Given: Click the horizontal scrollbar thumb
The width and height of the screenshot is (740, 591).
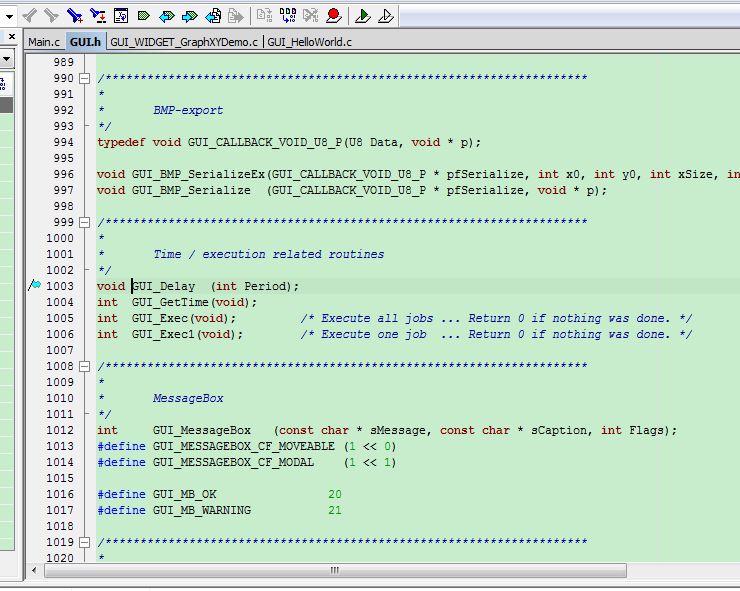Looking at the screenshot, I should [335, 570].
